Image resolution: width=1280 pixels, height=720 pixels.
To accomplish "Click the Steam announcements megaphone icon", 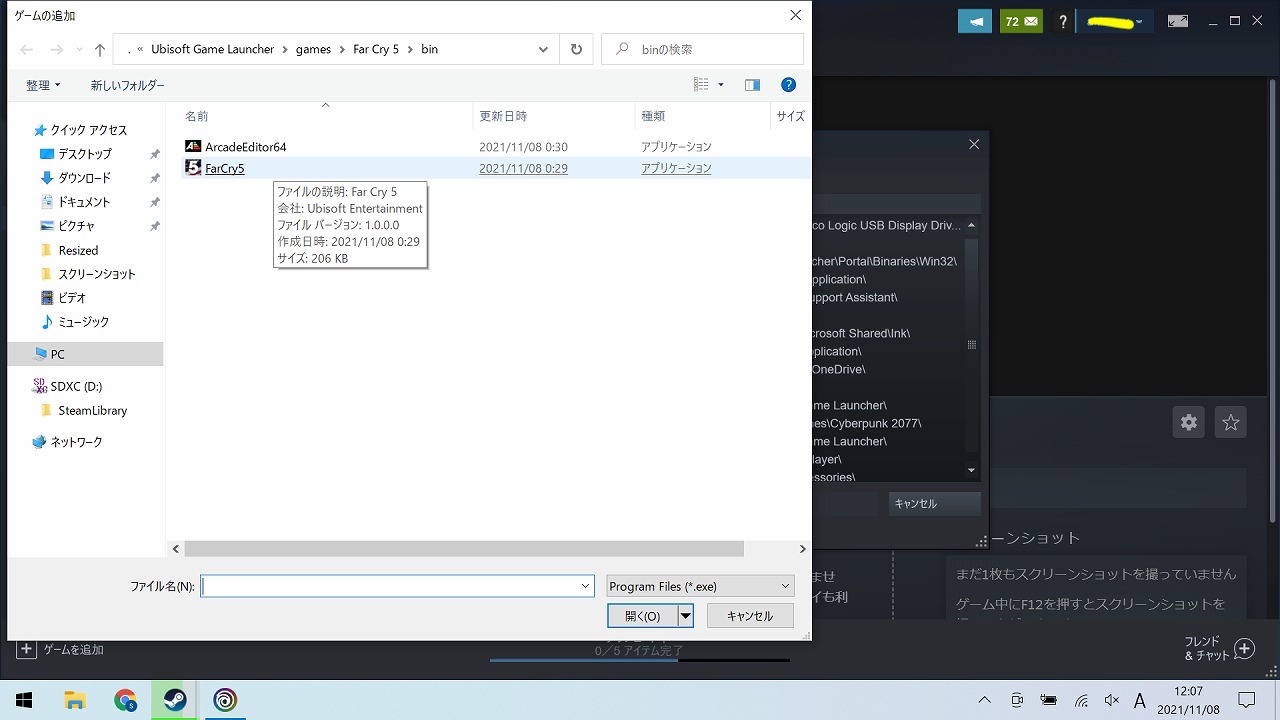I will coord(975,21).
